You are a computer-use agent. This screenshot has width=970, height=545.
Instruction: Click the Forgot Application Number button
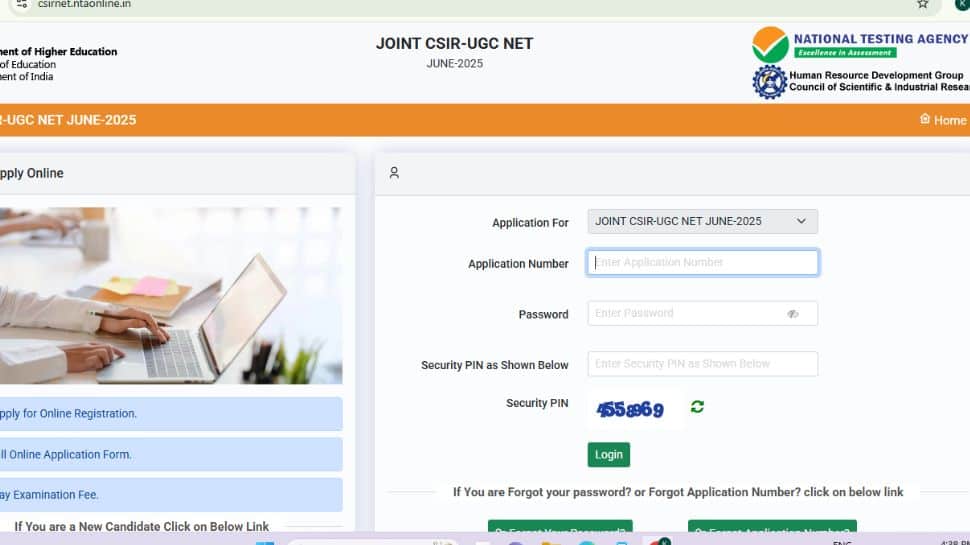772,526
